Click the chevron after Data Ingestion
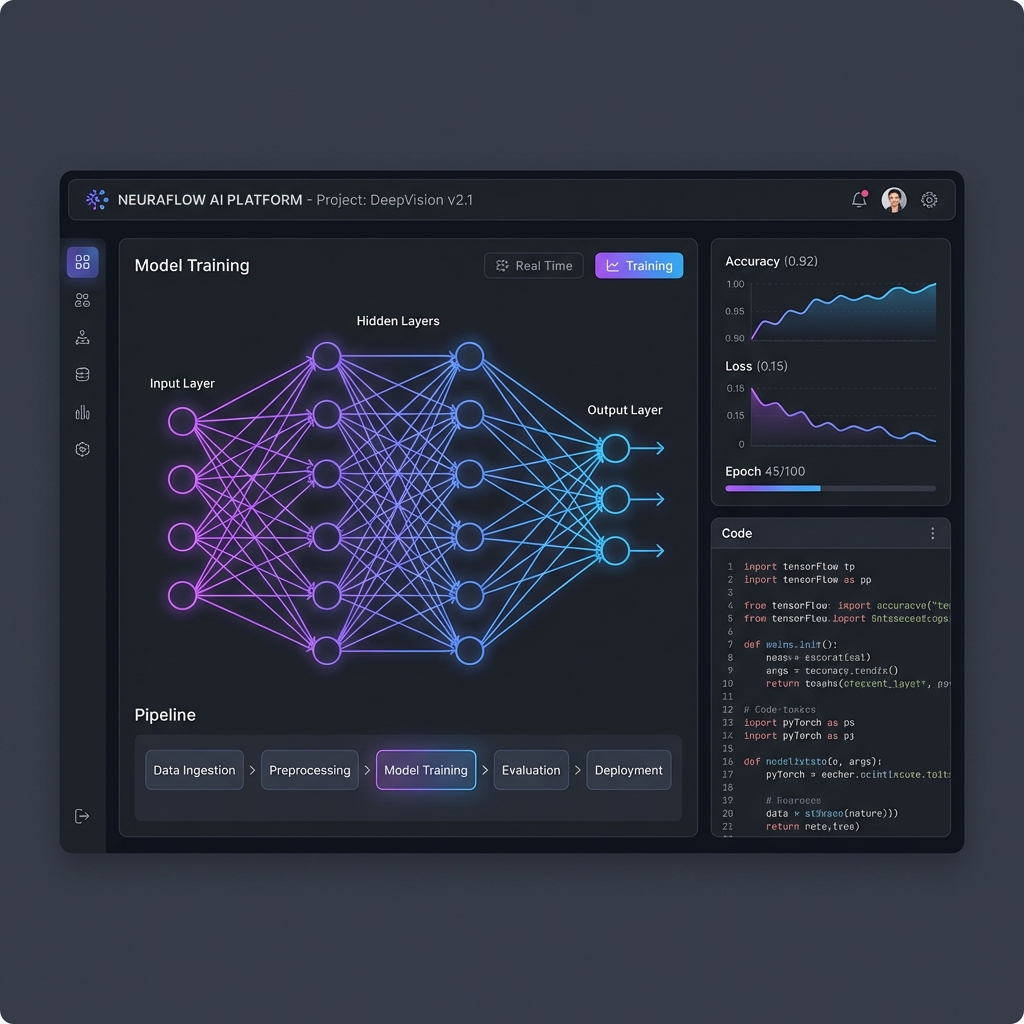This screenshot has width=1024, height=1024. point(252,771)
